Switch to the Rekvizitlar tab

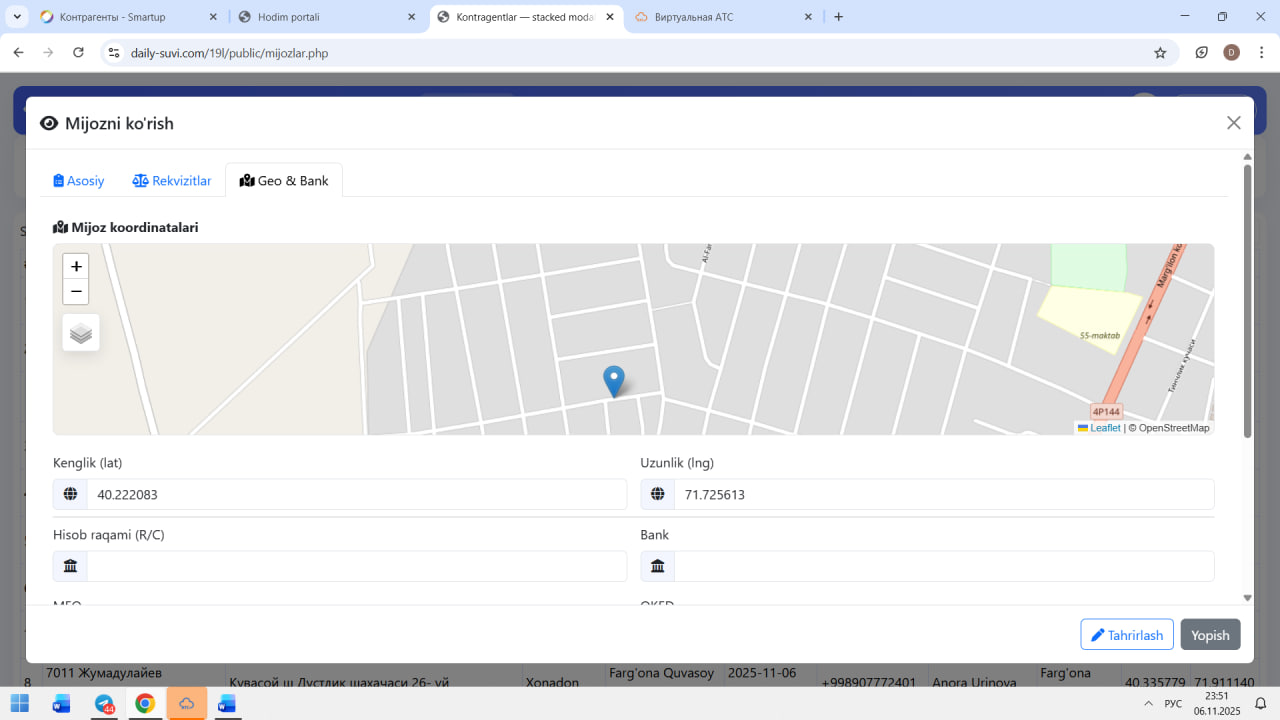click(x=172, y=181)
